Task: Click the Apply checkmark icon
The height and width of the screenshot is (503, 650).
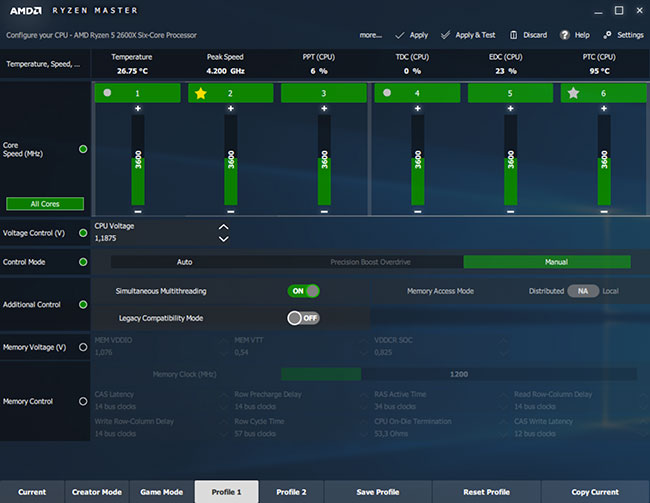Action: pos(400,35)
